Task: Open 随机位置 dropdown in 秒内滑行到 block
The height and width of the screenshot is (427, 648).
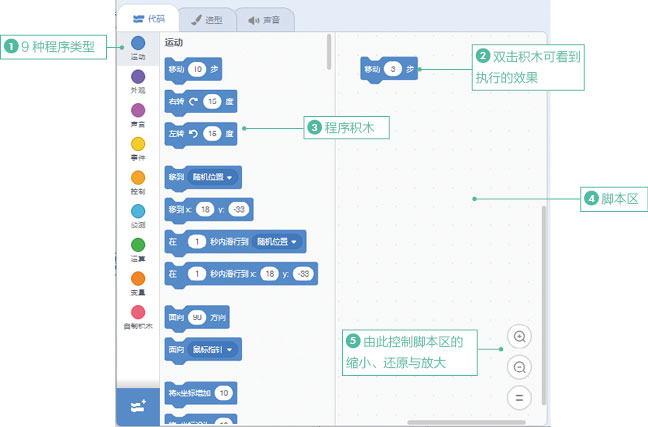Action: tap(277, 242)
